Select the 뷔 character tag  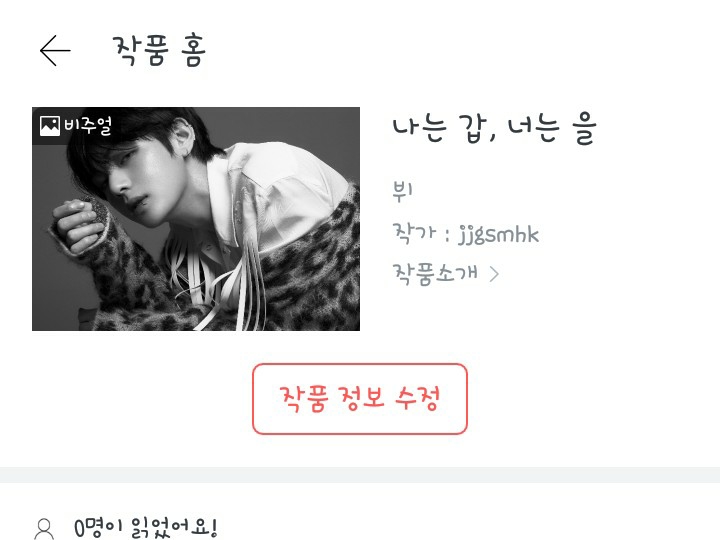(403, 191)
